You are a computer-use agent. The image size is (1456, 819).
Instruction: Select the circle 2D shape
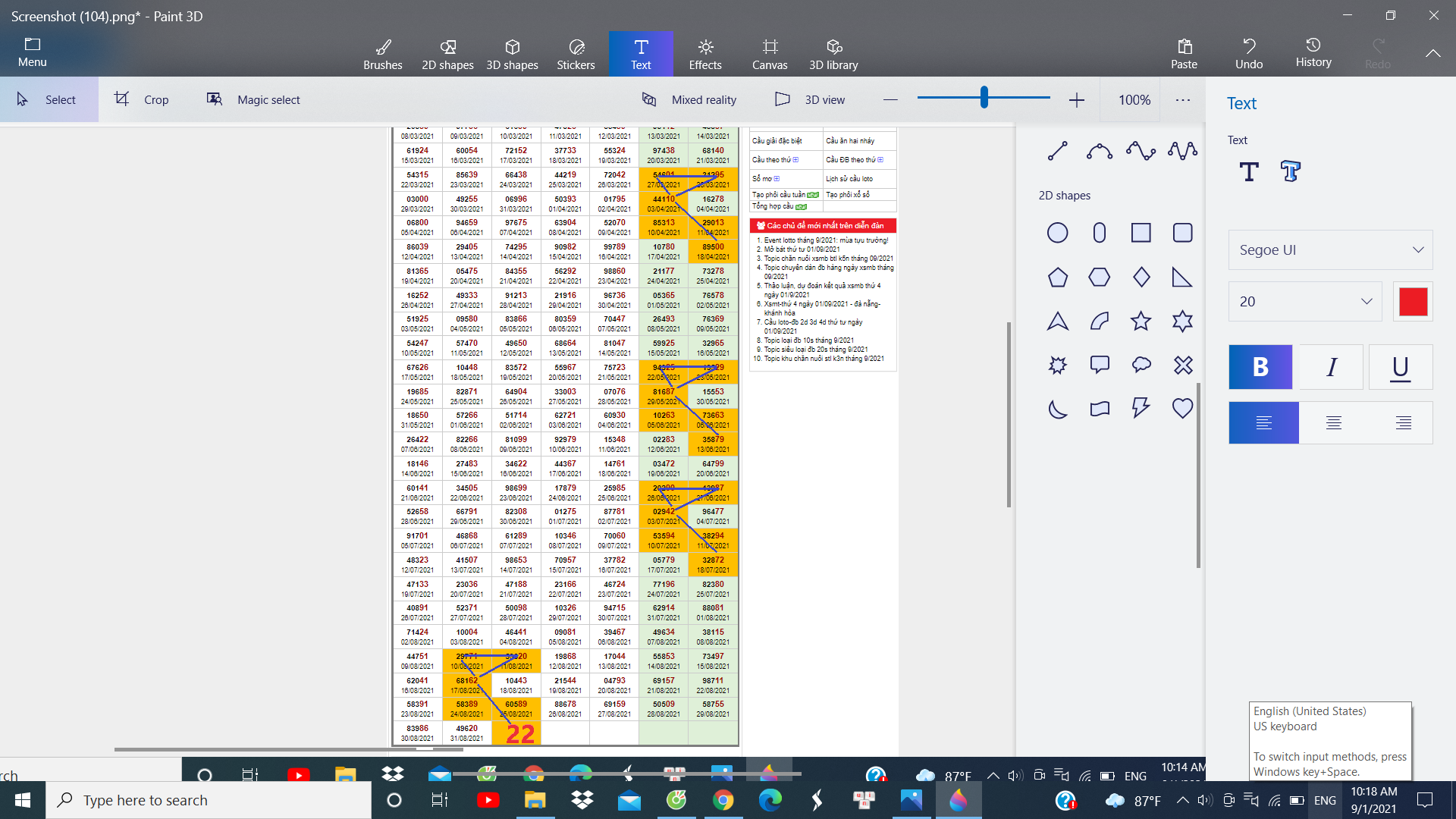pos(1057,233)
